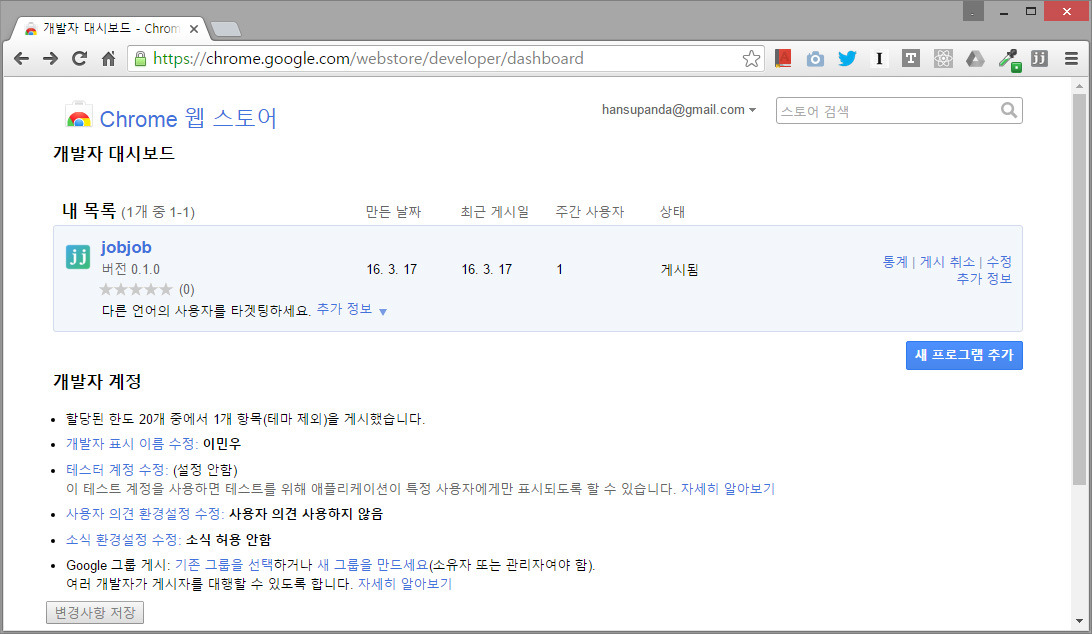
Task: Click the scrollbar up arrow
Action: click(x=1079, y=87)
